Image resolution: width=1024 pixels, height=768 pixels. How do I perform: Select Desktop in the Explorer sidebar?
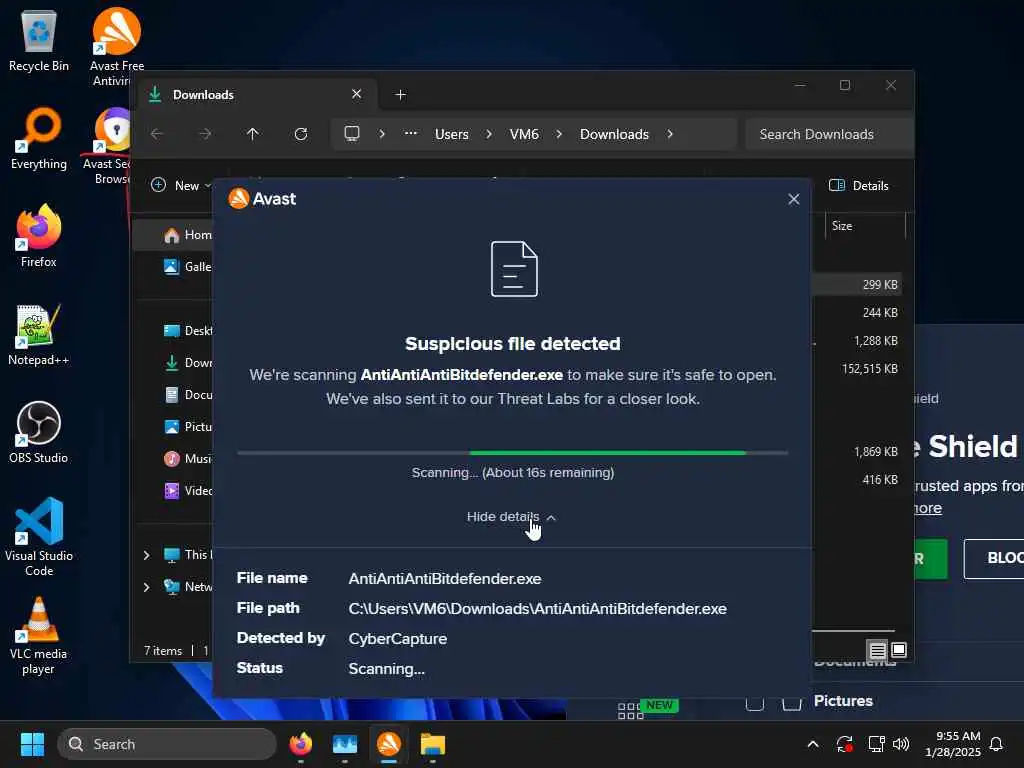pos(188,330)
